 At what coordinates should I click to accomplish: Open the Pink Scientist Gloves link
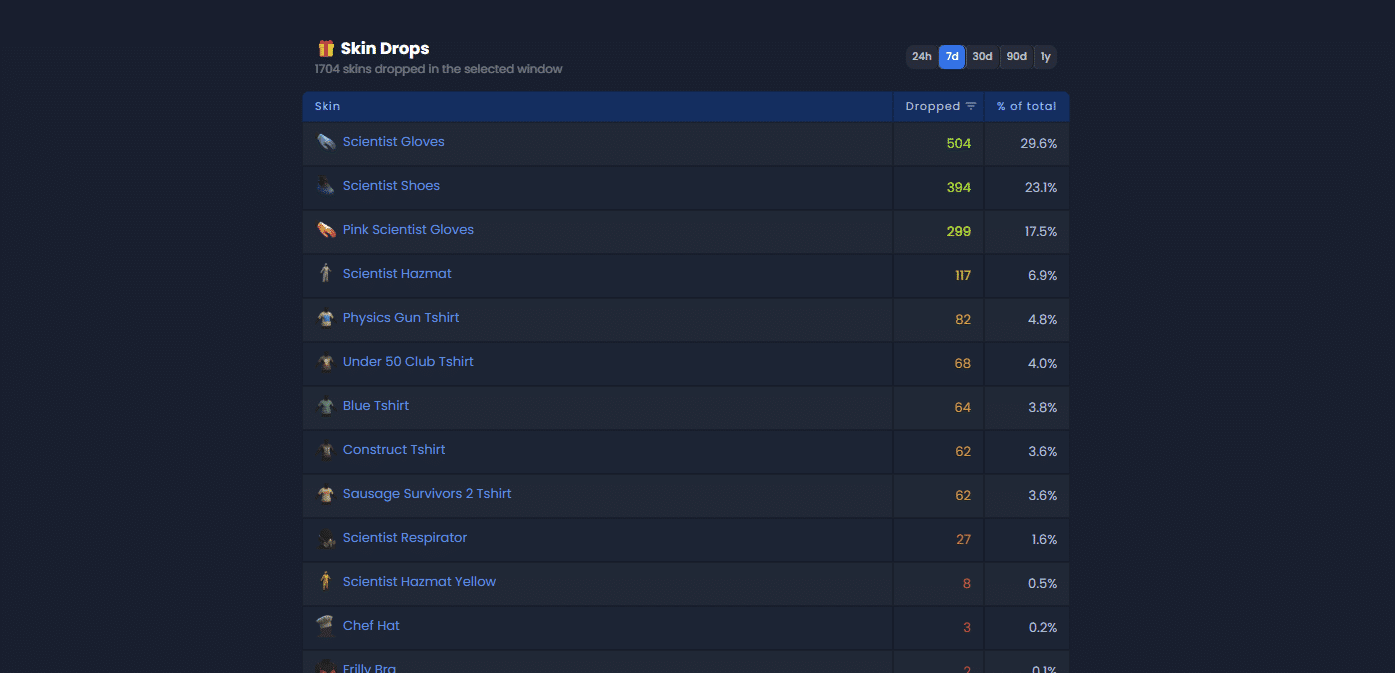[408, 230]
